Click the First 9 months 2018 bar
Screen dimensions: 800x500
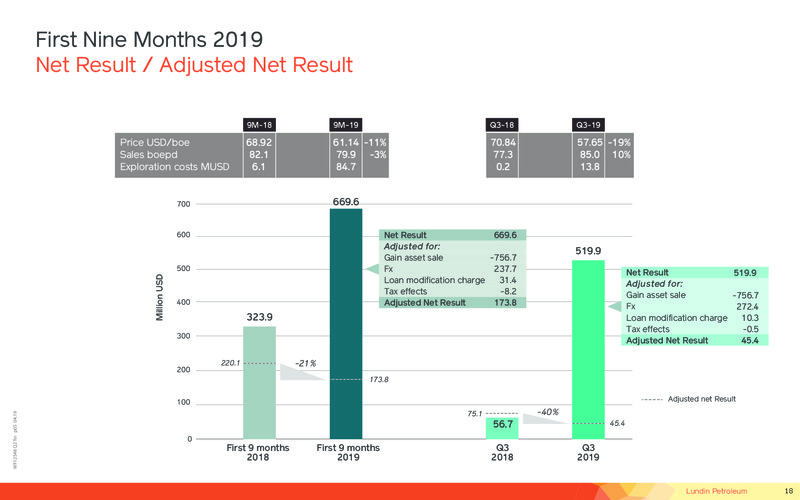click(259, 383)
